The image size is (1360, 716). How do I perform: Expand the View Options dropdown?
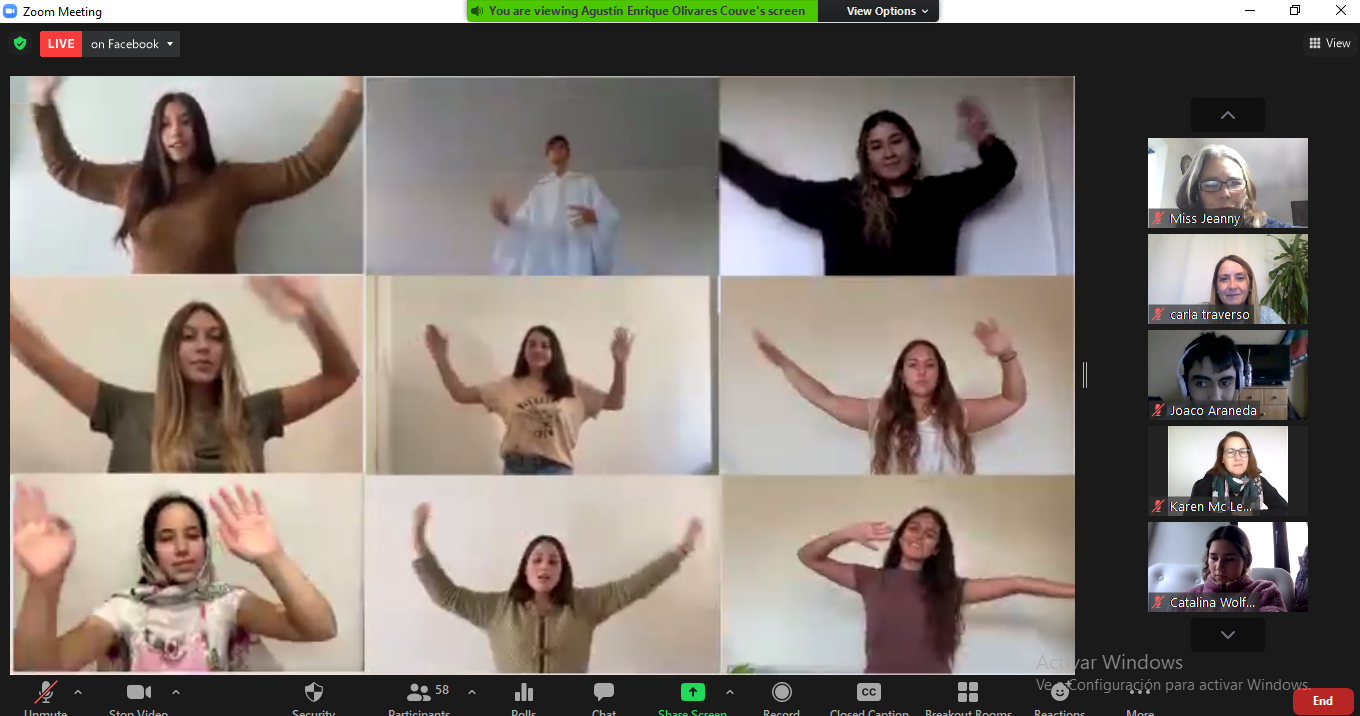click(x=887, y=11)
